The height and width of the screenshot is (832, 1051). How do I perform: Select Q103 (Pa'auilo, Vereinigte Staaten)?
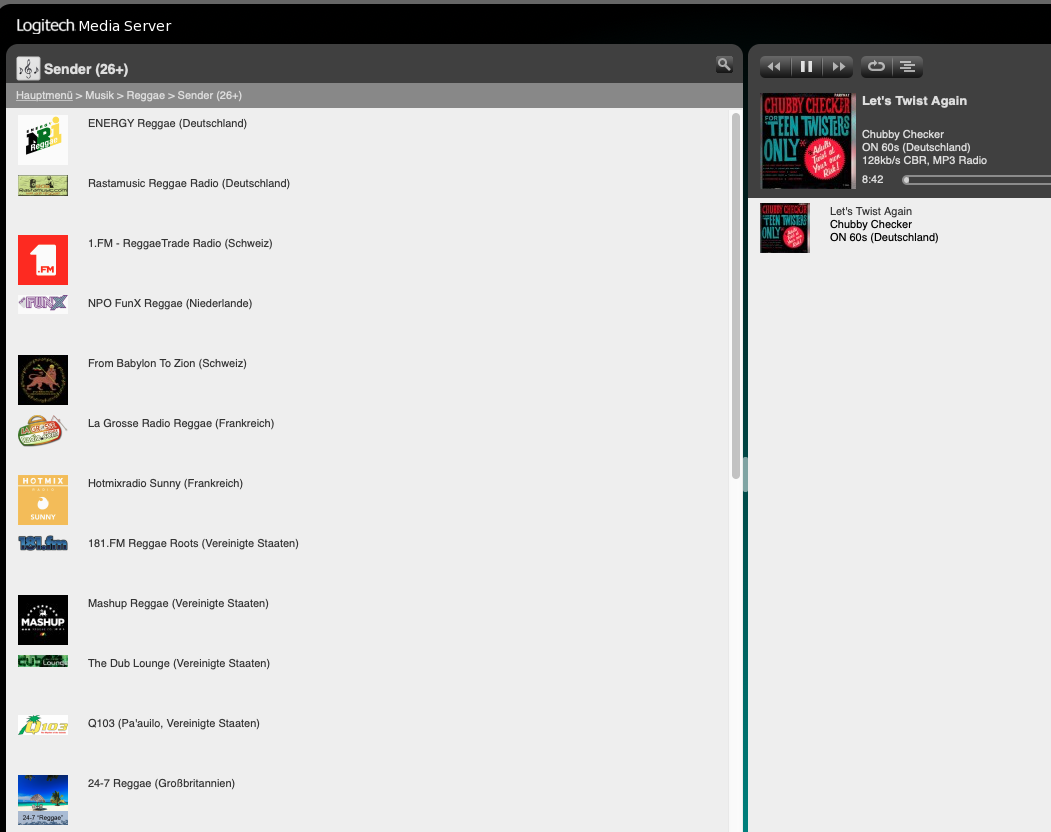pyautogui.click(x=174, y=723)
